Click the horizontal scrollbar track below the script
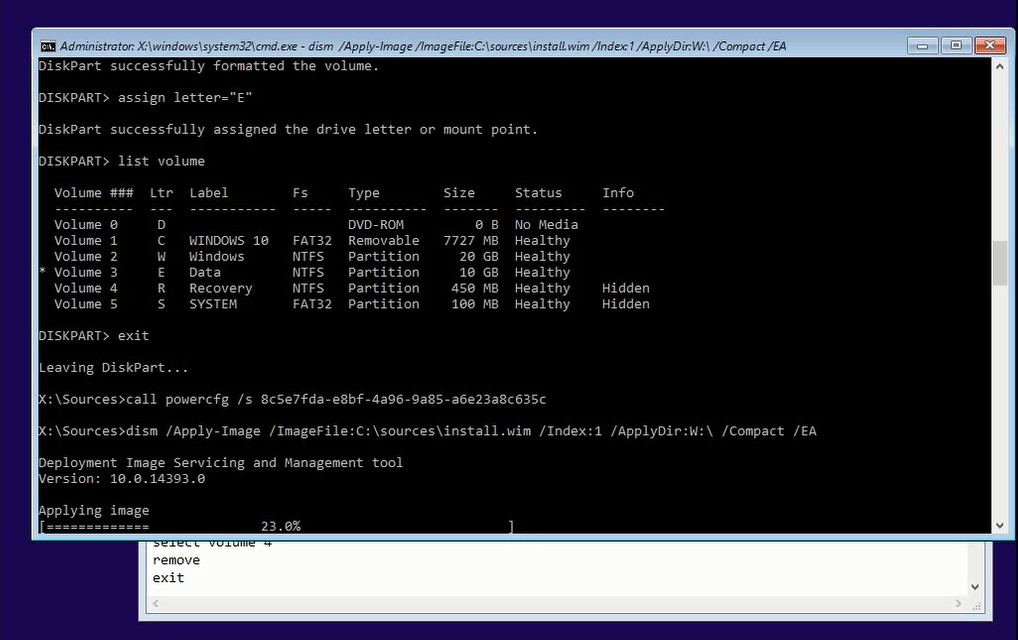1018x640 pixels. coord(550,604)
